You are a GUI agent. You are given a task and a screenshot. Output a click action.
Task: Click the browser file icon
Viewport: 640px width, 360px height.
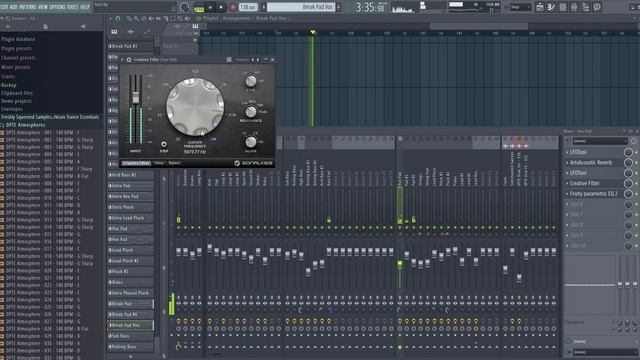pyautogui.click(x=45, y=27)
